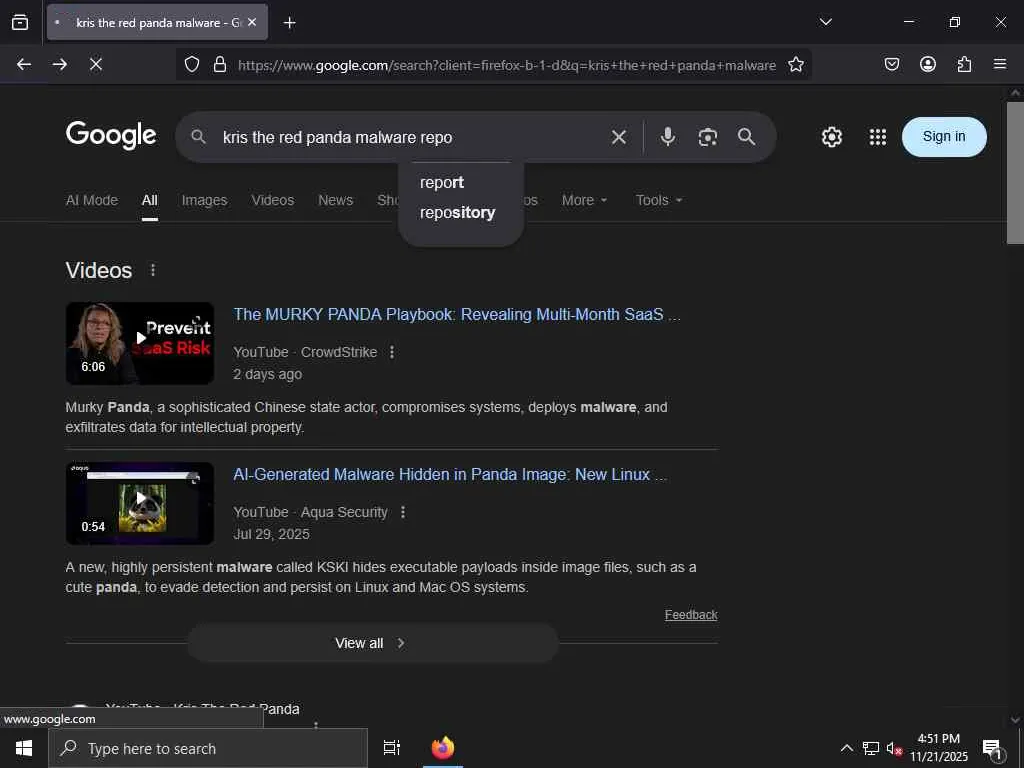The image size is (1024, 768).
Task: Open Google quick settings gear
Action: click(x=831, y=136)
